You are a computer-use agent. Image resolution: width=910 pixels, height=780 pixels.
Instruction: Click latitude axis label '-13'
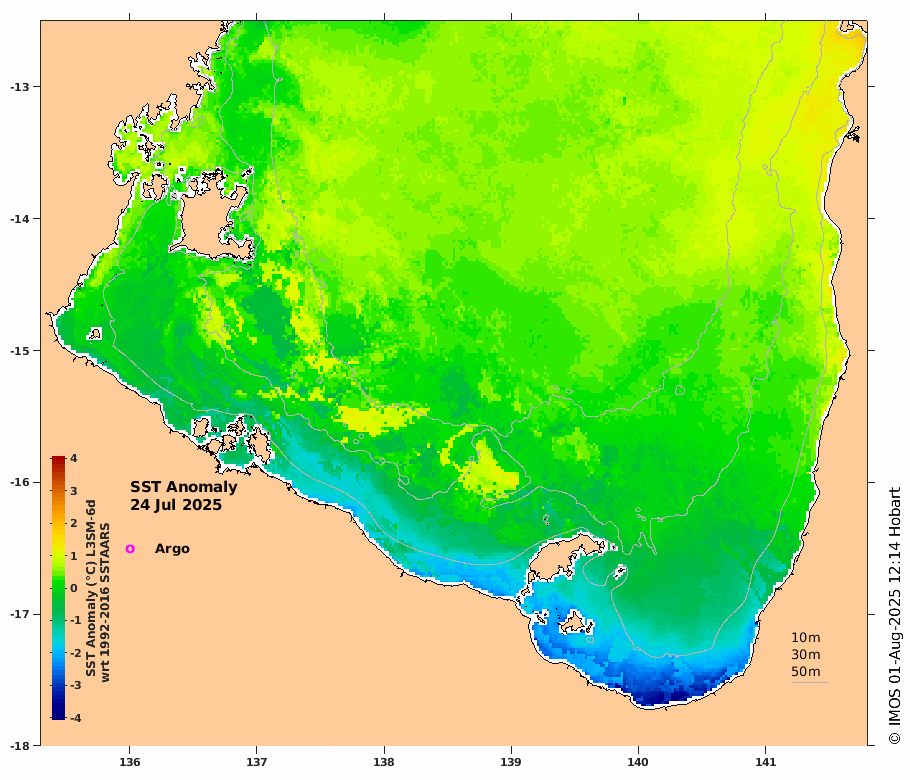(x=19, y=87)
